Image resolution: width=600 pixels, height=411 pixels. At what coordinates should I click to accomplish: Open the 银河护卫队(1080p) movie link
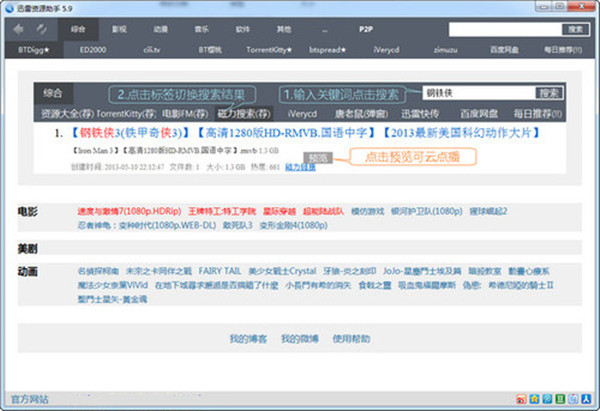click(427, 211)
